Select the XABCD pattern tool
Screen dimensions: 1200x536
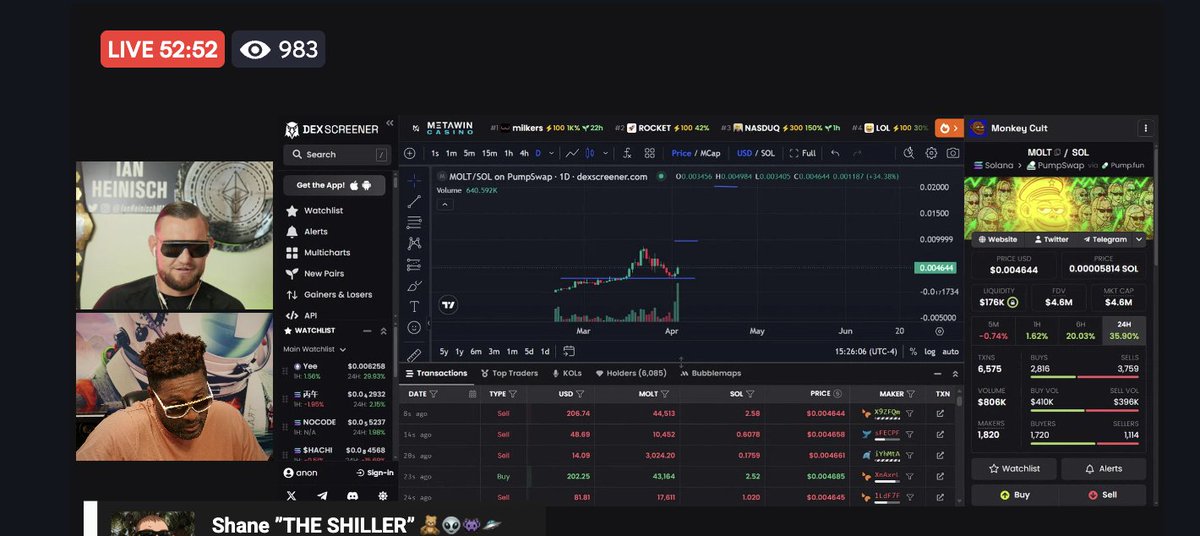click(415, 243)
